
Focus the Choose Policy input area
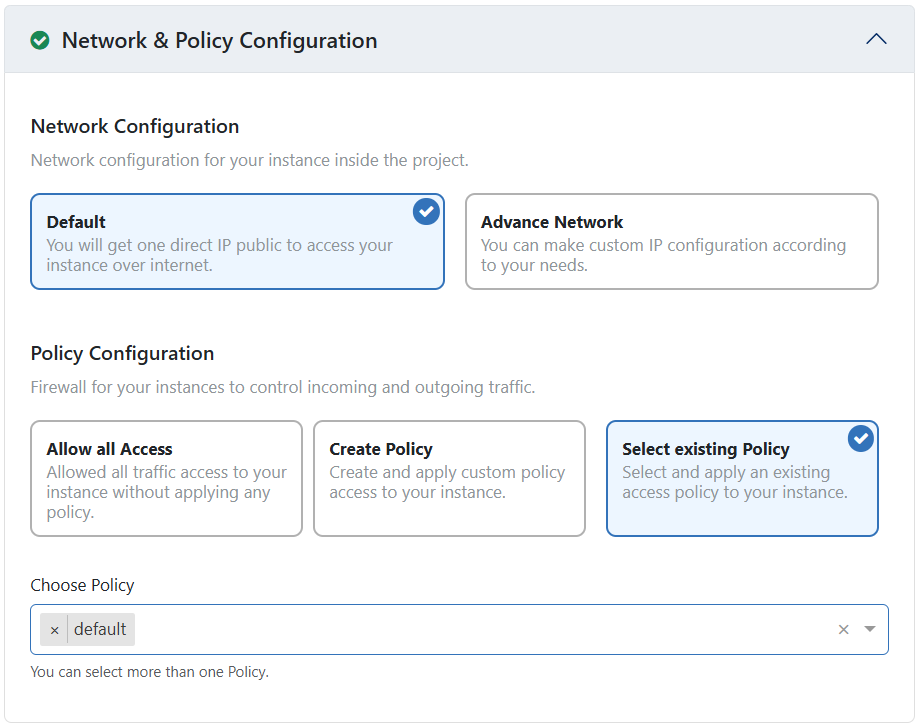[x=480, y=630]
